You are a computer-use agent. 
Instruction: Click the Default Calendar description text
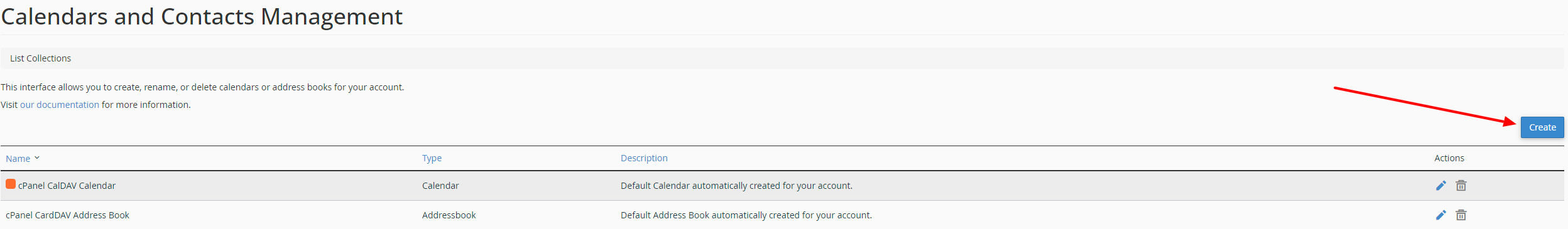click(x=736, y=186)
